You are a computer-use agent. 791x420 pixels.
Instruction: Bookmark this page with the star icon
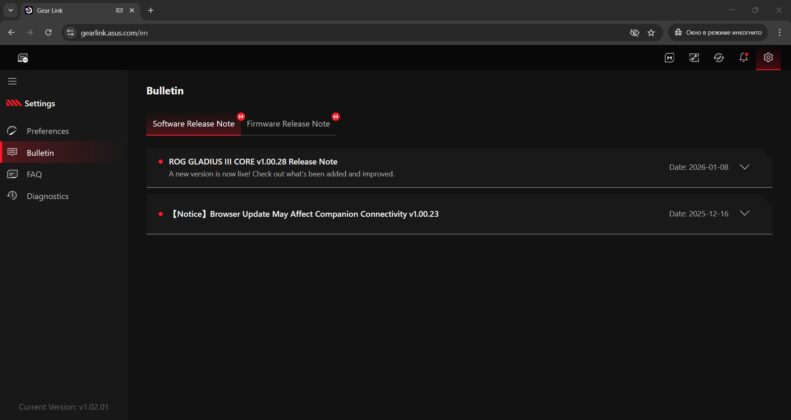point(651,33)
